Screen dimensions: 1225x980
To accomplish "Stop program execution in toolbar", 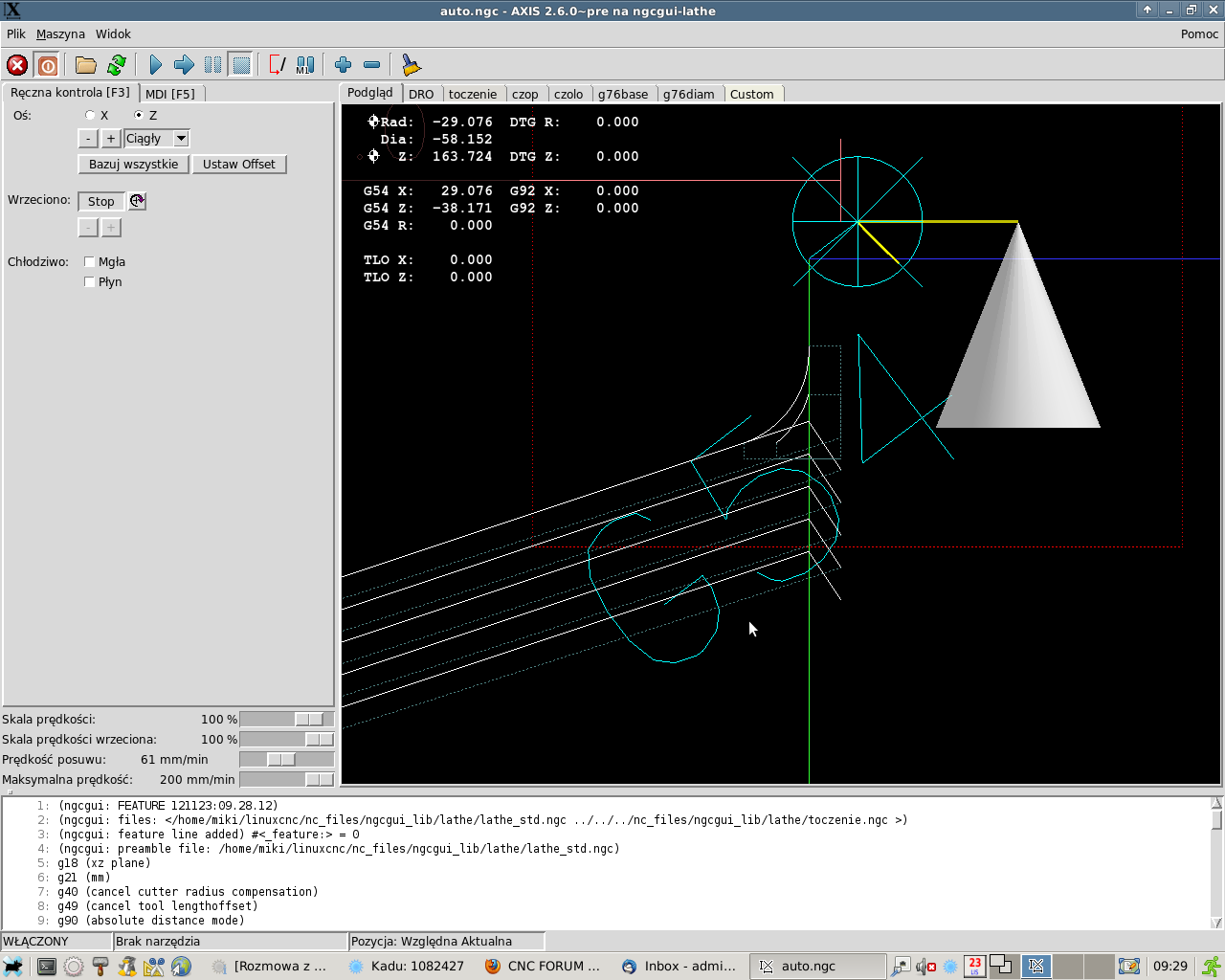I will [241, 65].
